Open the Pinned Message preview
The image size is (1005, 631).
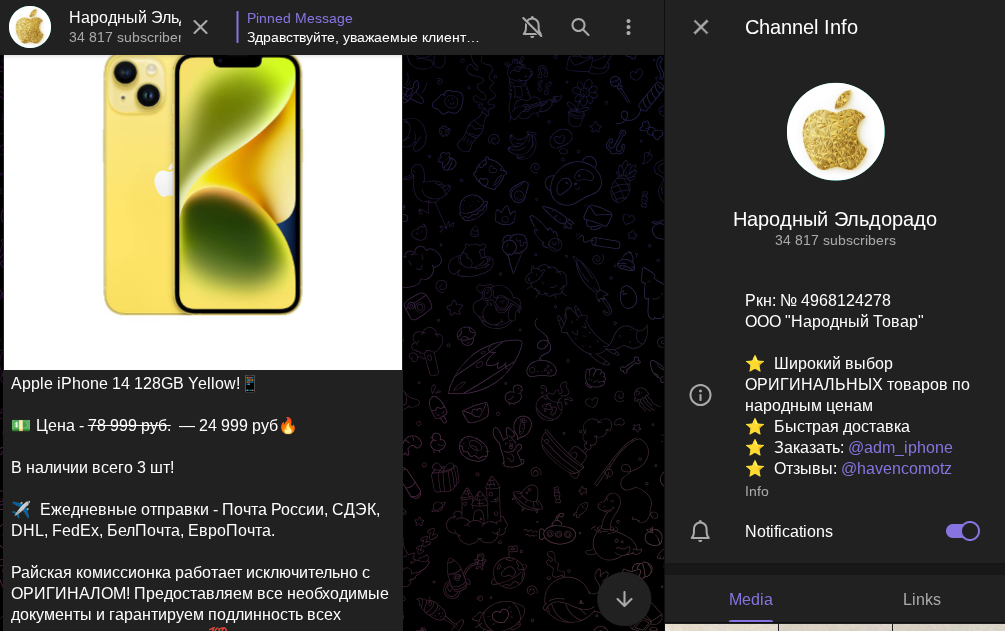click(x=365, y=28)
